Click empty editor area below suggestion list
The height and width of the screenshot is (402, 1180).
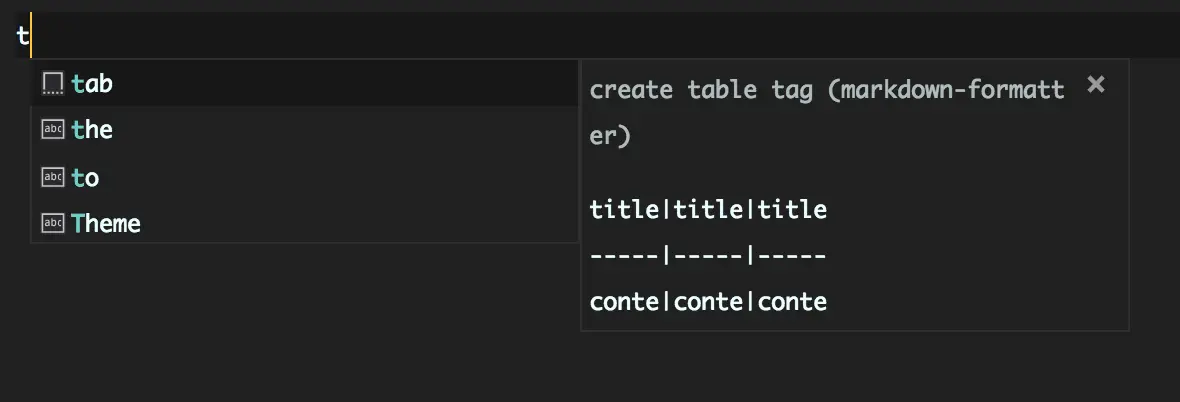pyautogui.click(x=300, y=320)
